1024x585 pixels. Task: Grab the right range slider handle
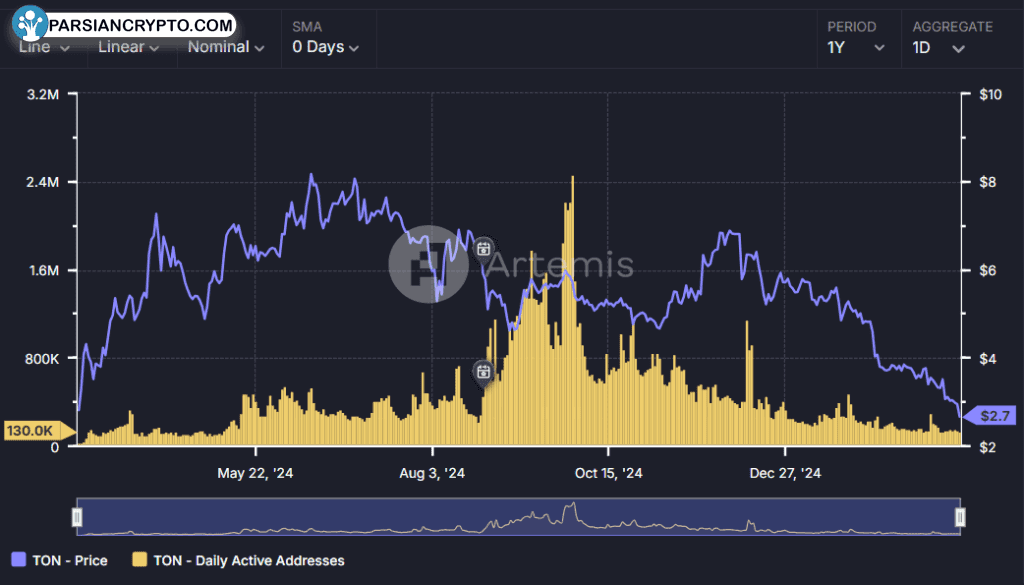(960, 517)
